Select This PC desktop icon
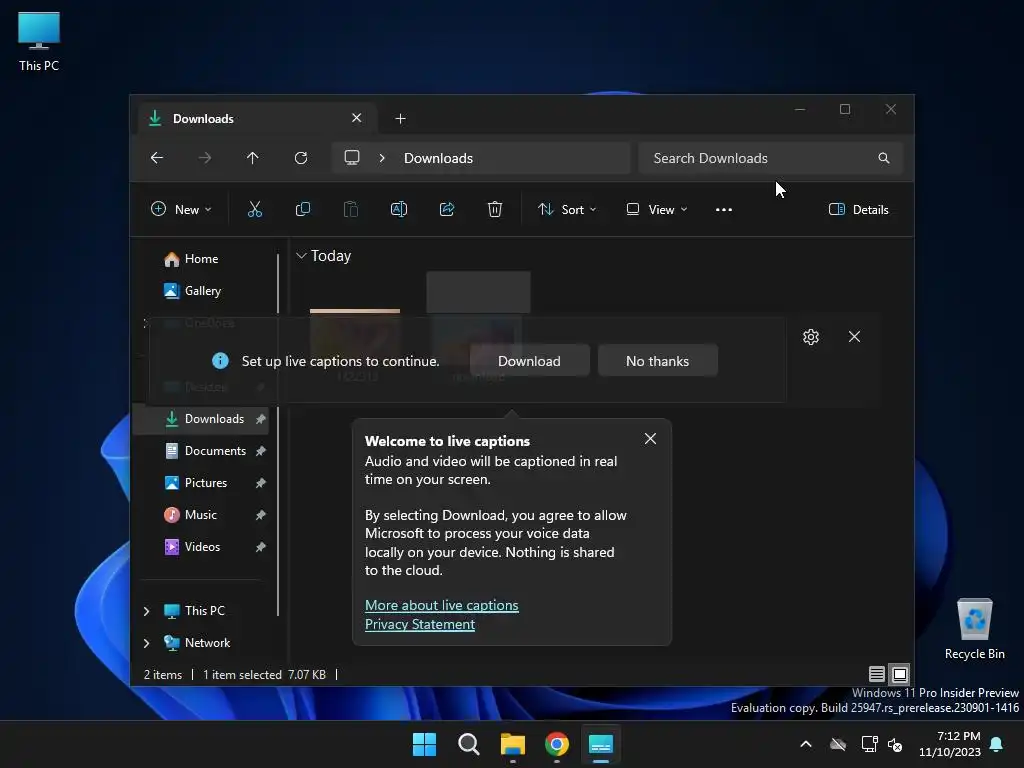This screenshot has width=1024, height=768. pos(39,41)
